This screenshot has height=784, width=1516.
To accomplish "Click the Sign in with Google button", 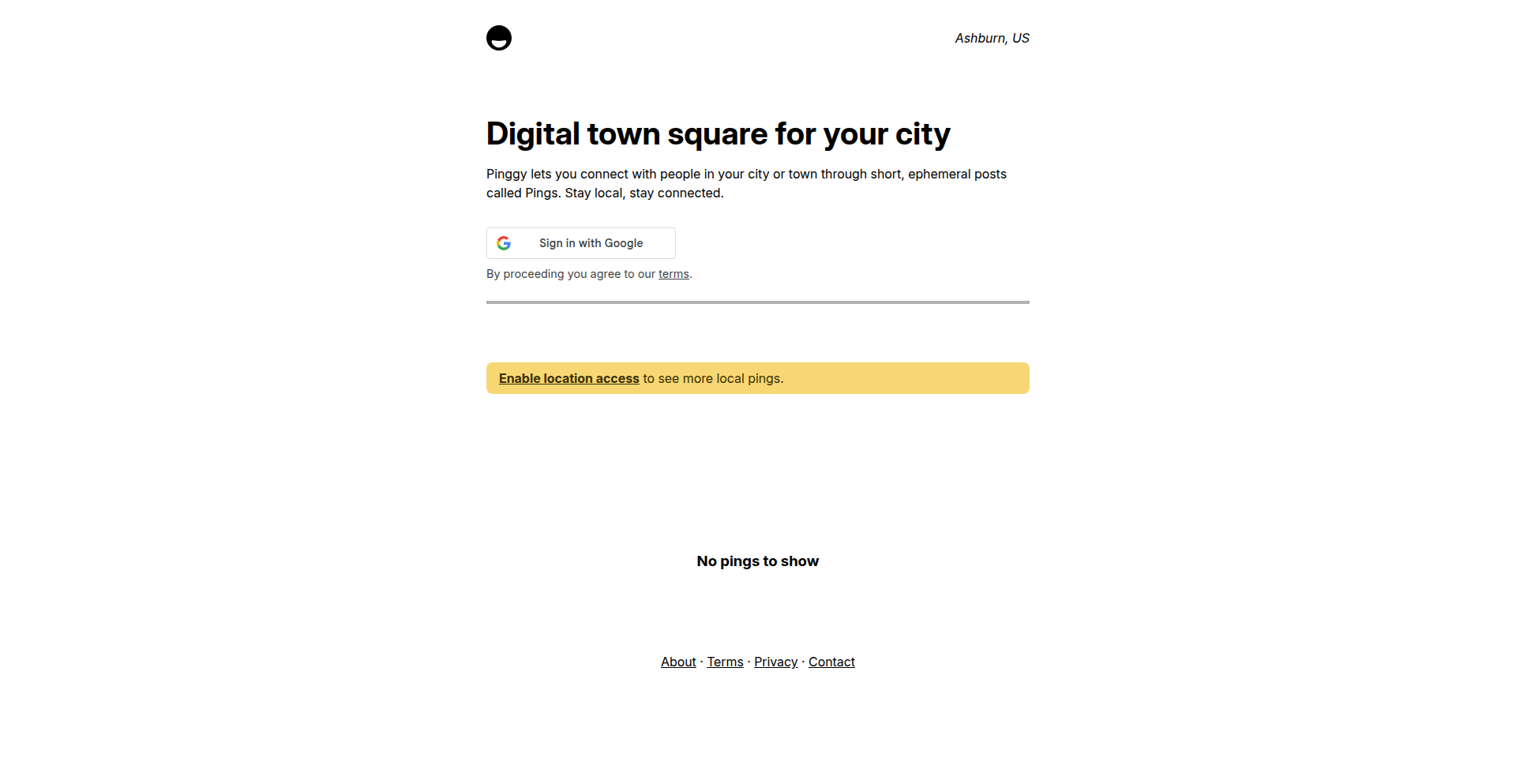I will tap(580, 243).
